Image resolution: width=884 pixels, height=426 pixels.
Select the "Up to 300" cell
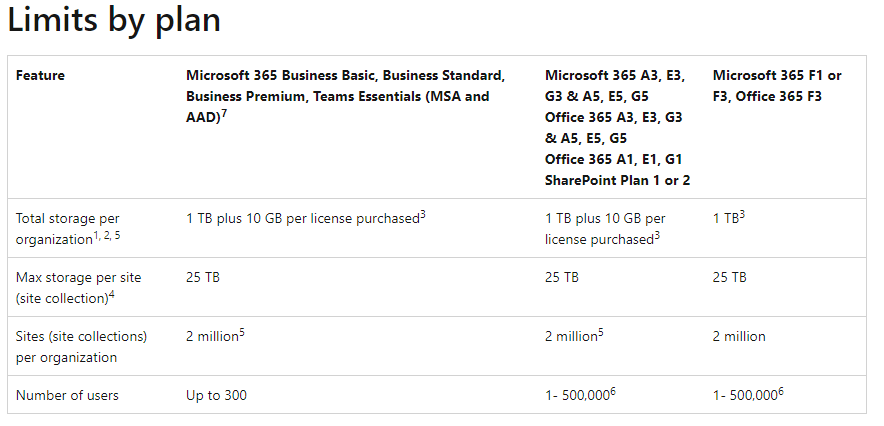coord(216,395)
